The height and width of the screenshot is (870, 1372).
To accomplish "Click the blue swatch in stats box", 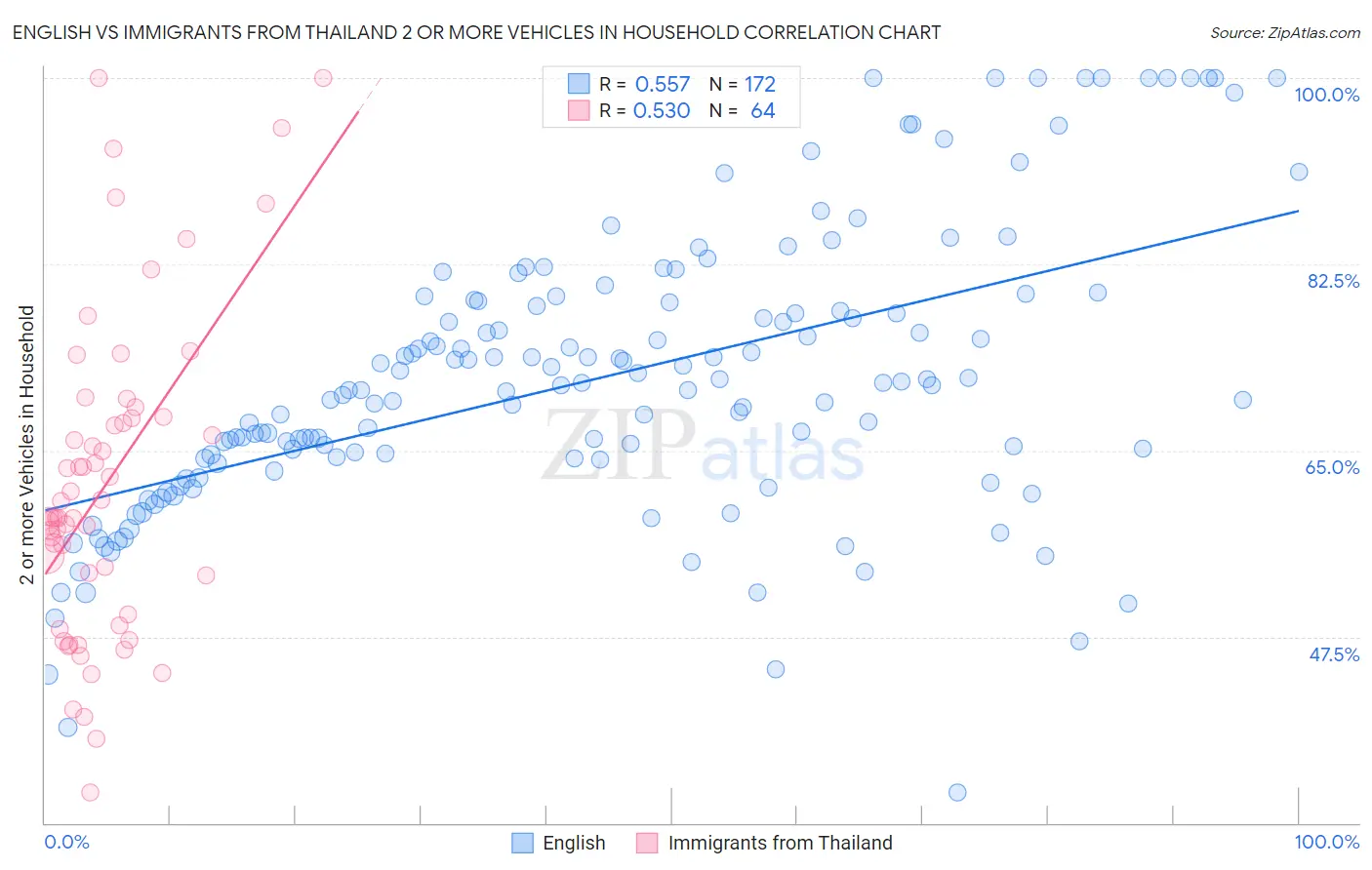I will (x=579, y=84).
